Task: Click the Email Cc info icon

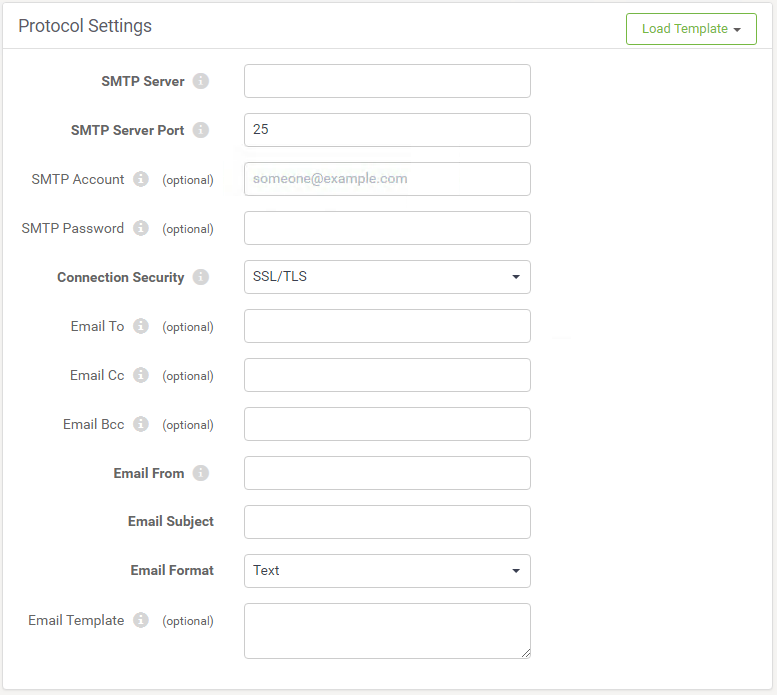Action: pyautogui.click(x=141, y=375)
